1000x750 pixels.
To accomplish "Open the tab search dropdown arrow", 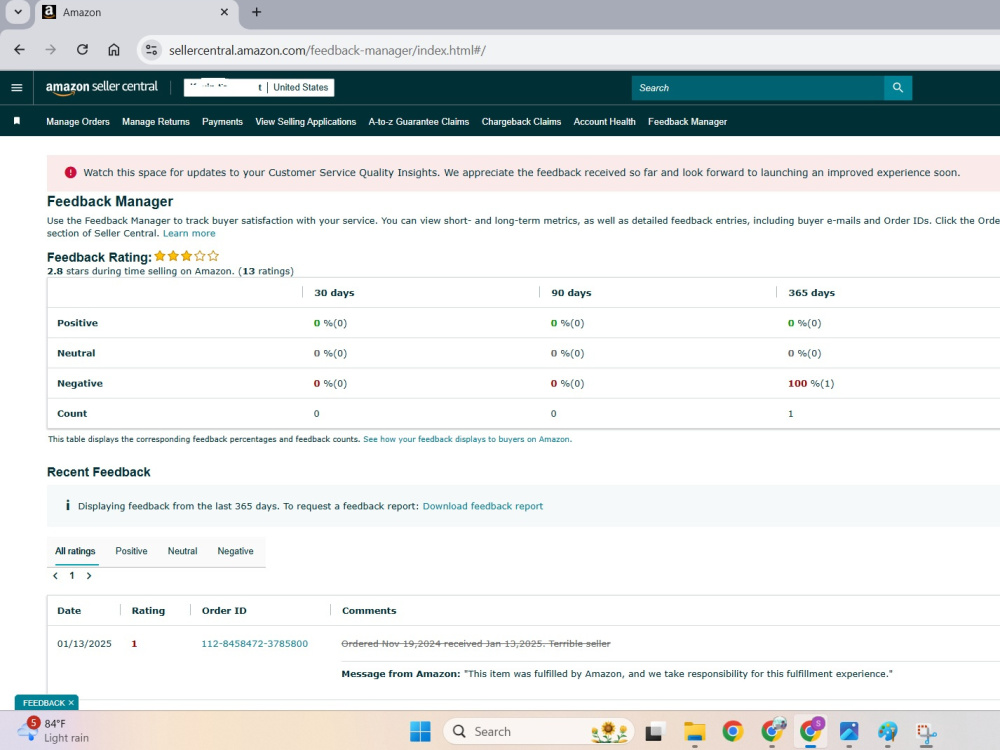I will click(x=18, y=12).
